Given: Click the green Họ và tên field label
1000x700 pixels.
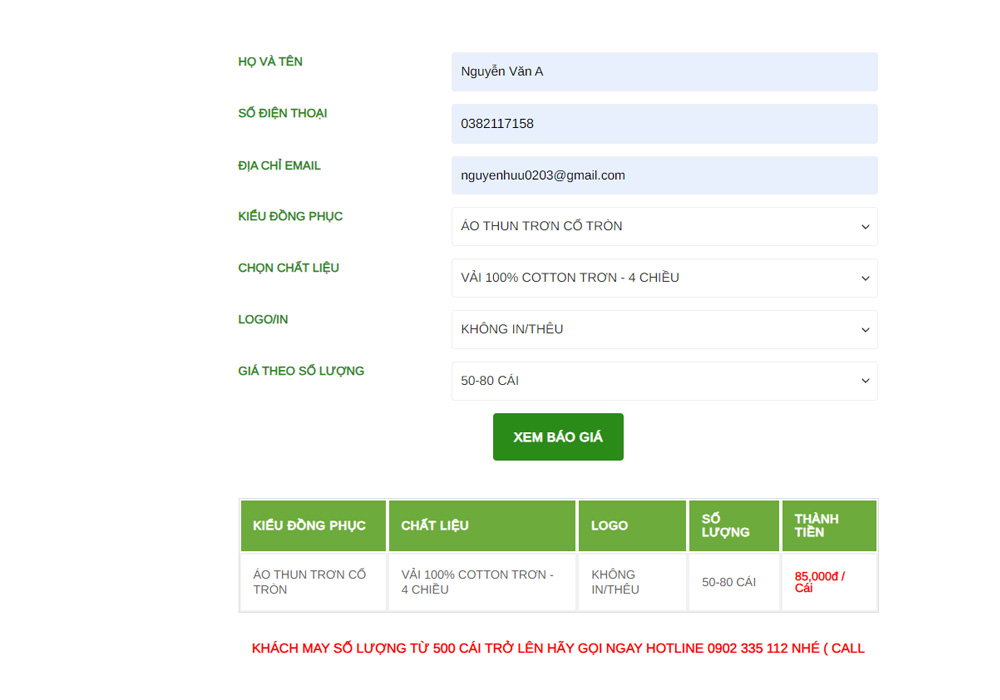Looking at the screenshot, I should [x=270, y=62].
